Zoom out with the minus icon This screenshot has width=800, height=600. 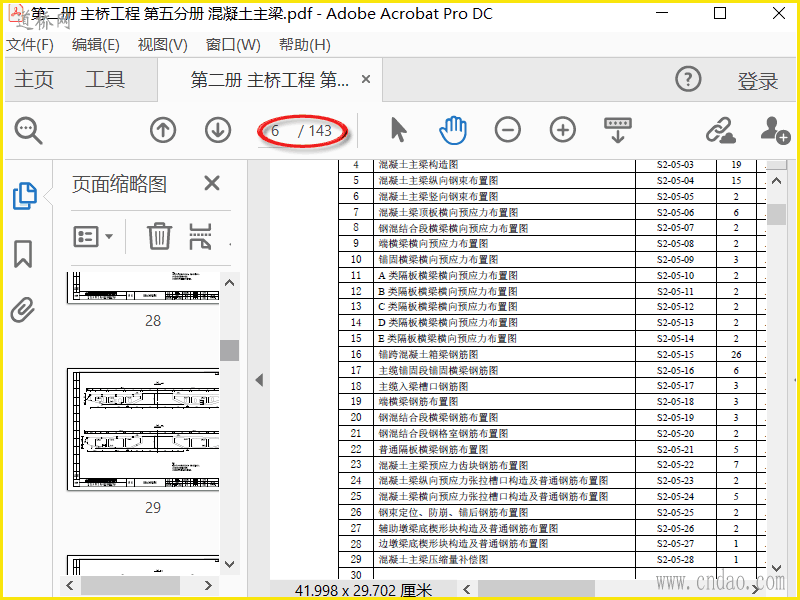pos(508,130)
